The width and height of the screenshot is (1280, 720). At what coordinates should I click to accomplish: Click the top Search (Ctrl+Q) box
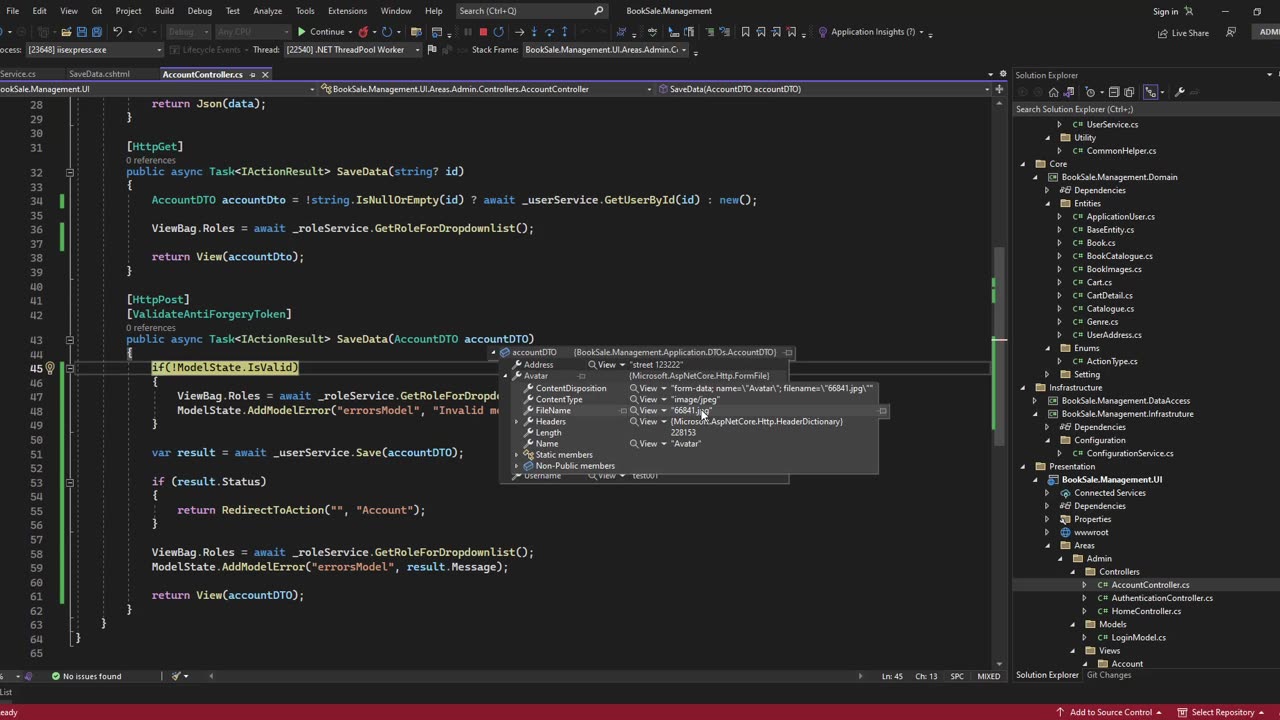[x=531, y=11]
